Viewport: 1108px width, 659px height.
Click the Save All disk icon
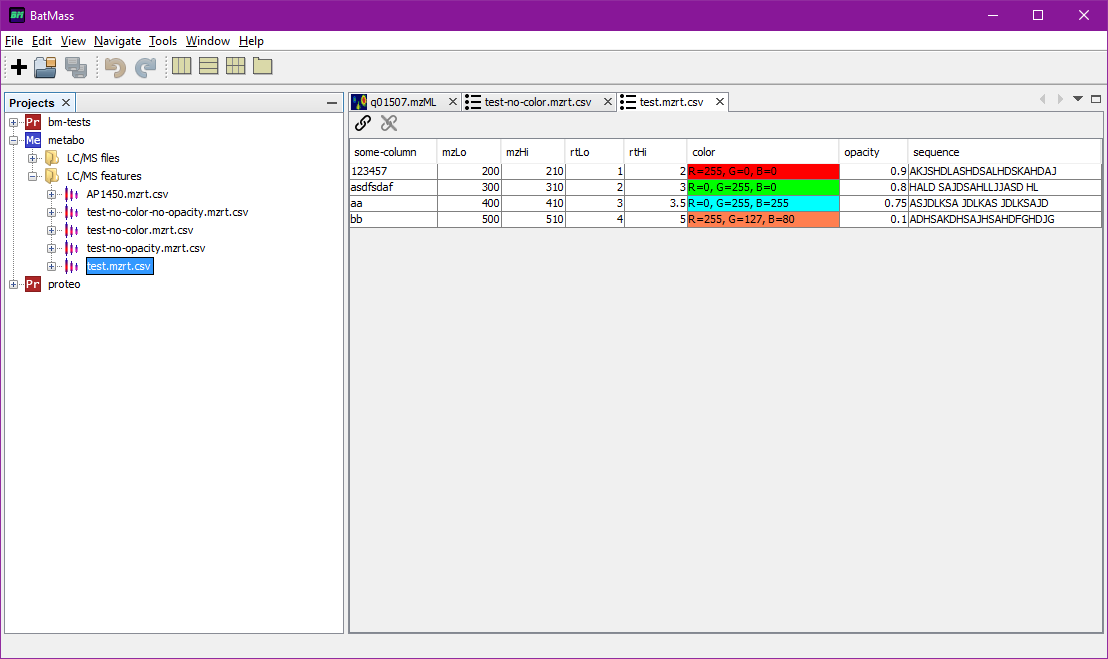point(76,67)
